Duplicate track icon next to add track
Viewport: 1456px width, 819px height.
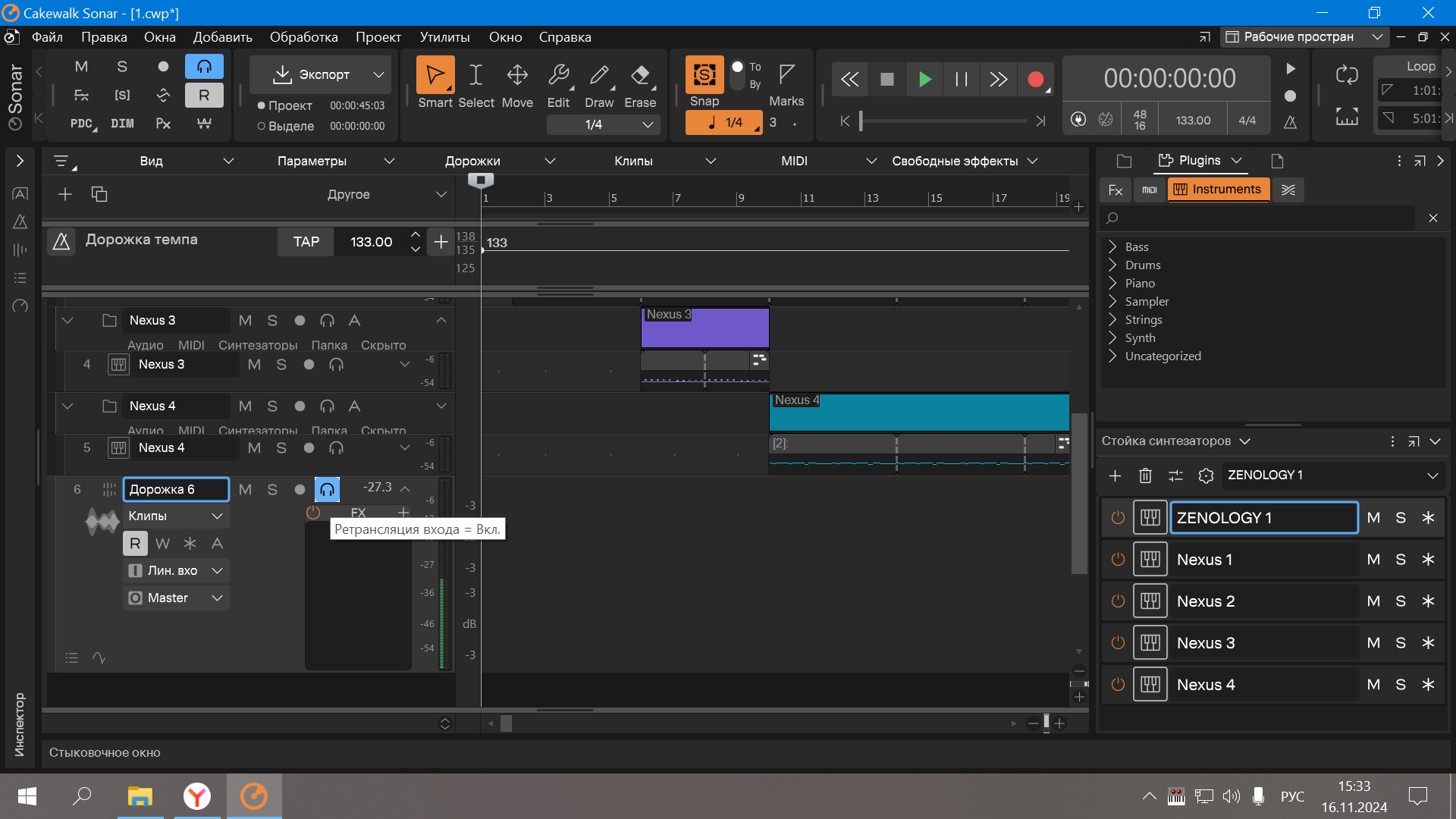point(99,194)
